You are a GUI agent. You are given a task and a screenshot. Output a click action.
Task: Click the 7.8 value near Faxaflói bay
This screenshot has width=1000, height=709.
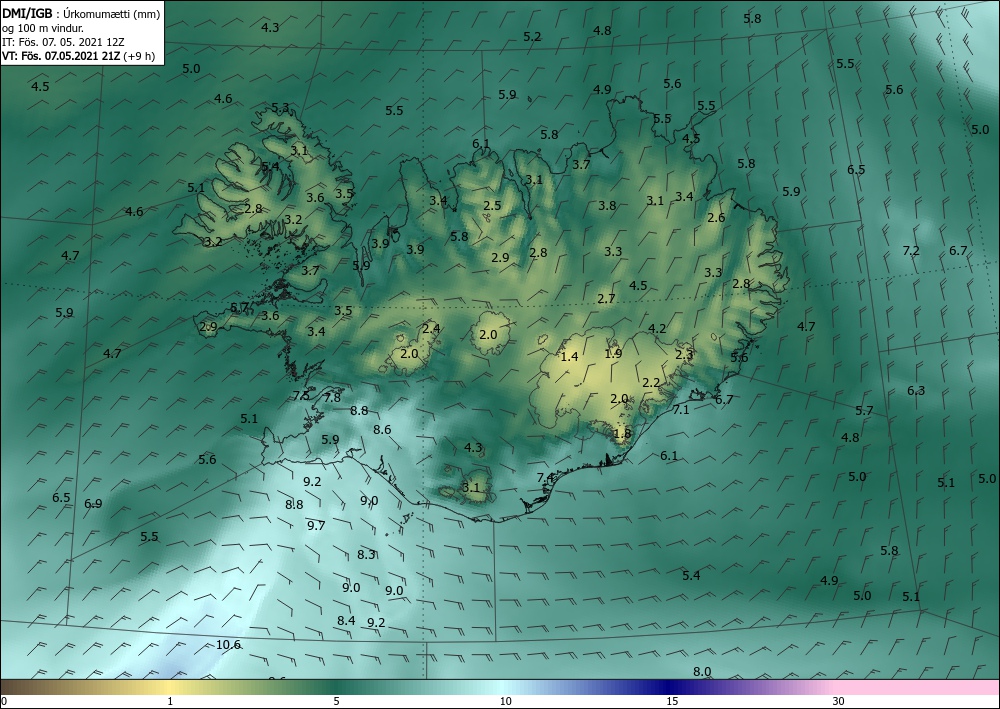(332, 397)
